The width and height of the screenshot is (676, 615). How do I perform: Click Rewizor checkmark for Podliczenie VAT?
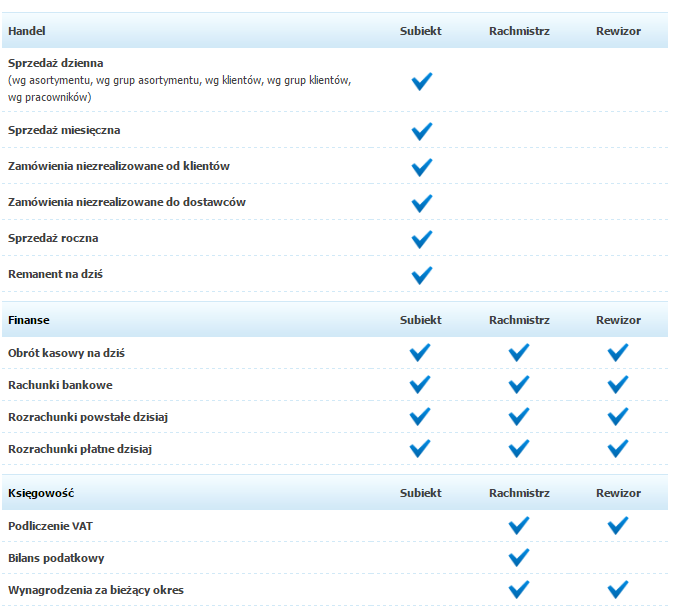coord(618,526)
